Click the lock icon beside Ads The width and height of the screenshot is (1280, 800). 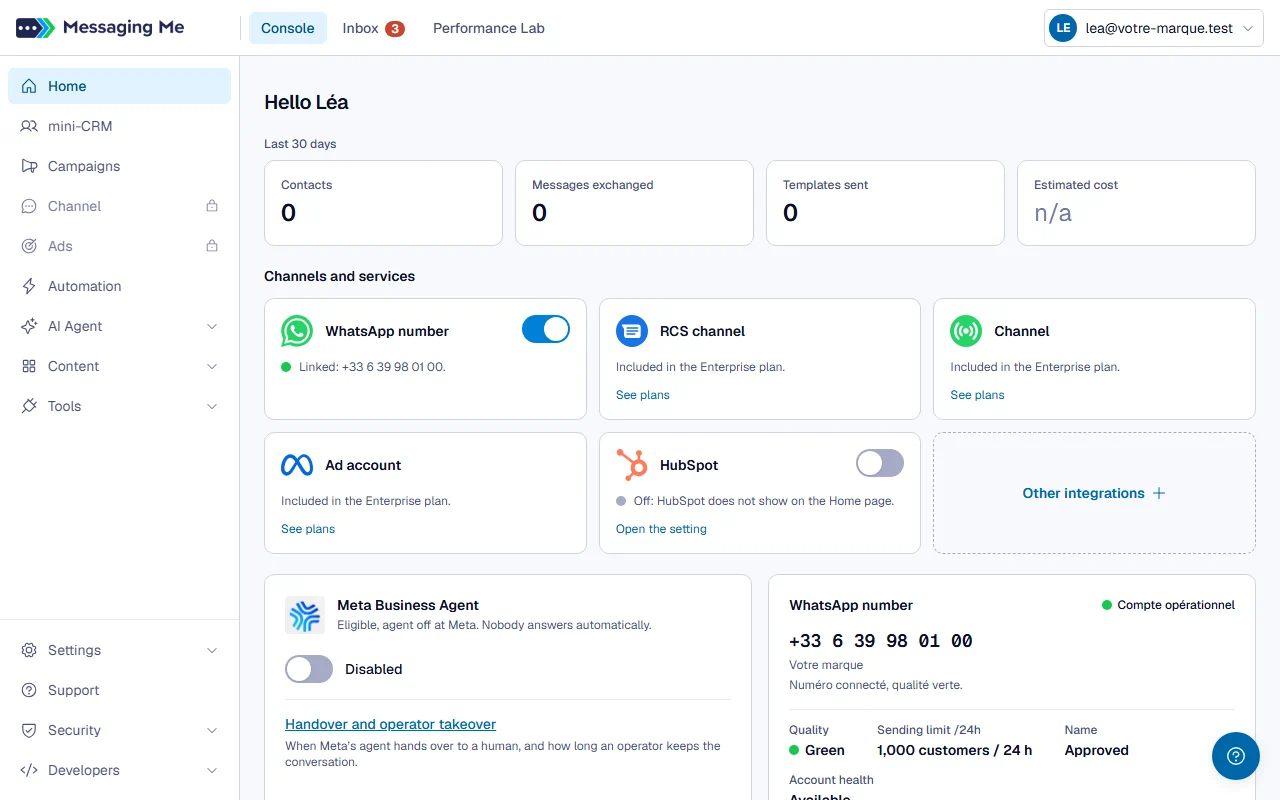click(212, 246)
